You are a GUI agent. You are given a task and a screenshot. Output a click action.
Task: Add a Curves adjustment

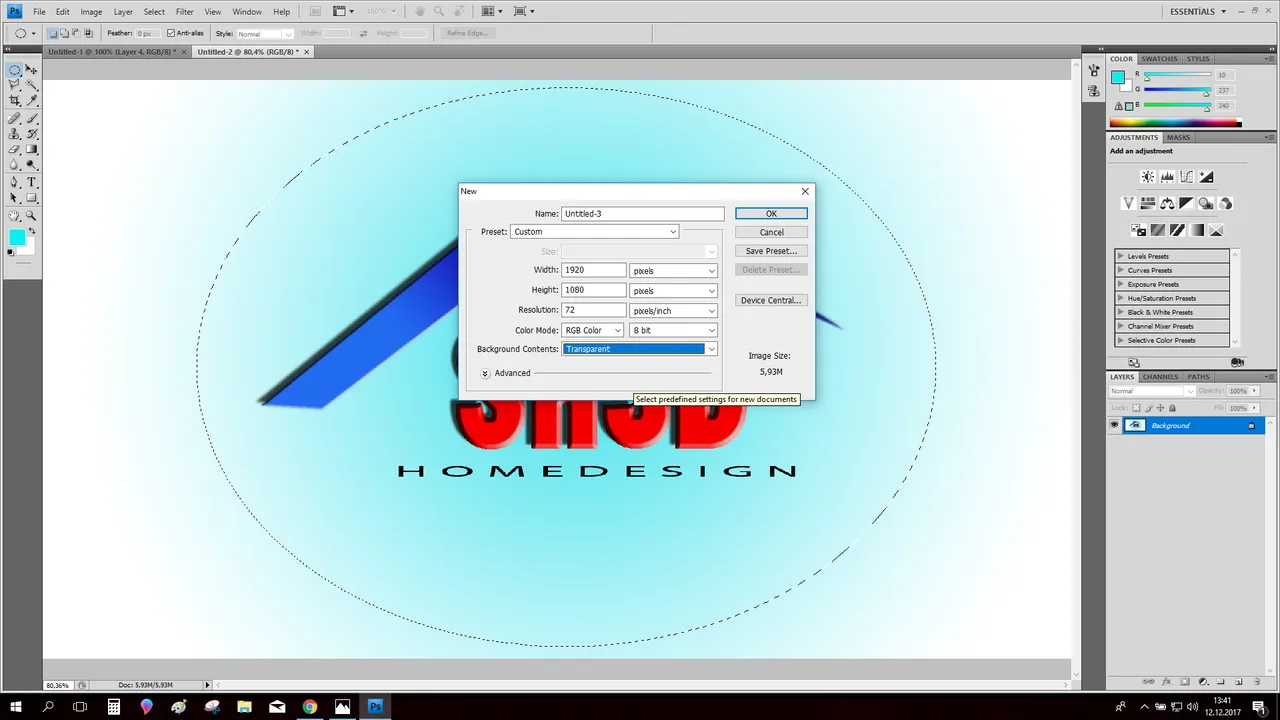1187,177
